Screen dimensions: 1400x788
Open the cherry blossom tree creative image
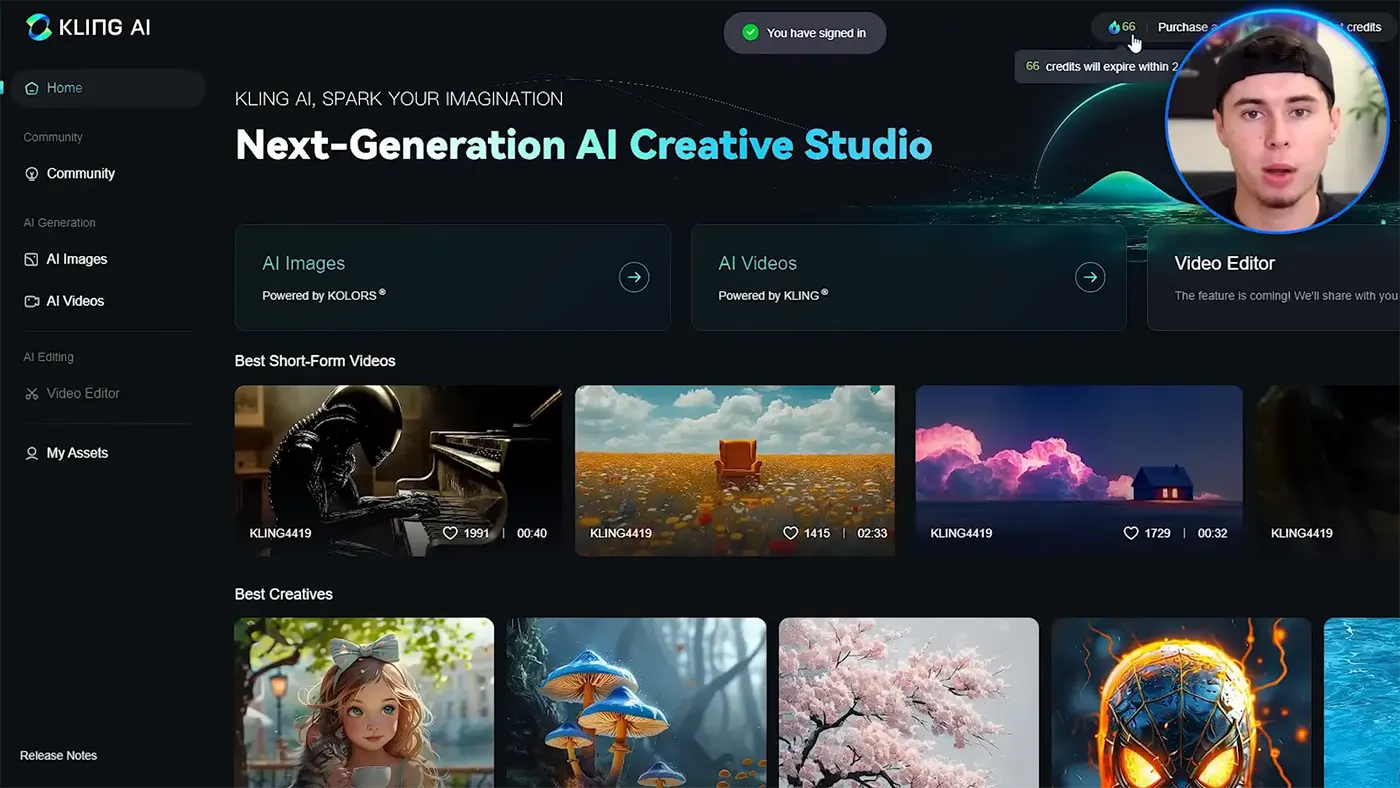point(909,702)
